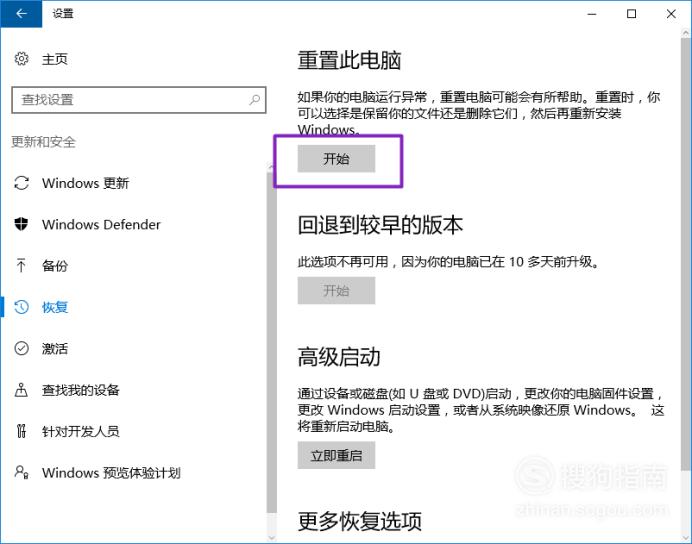This screenshot has width=692, height=544.
Task: Open 查找我的设备 settings
Action: point(81,390)
